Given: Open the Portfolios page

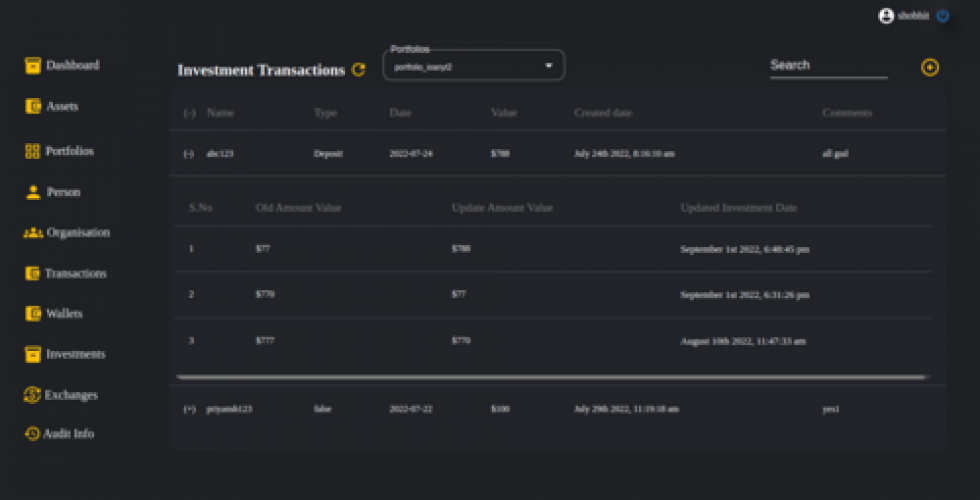Looking at the screenshot, I should coord(69,151).
